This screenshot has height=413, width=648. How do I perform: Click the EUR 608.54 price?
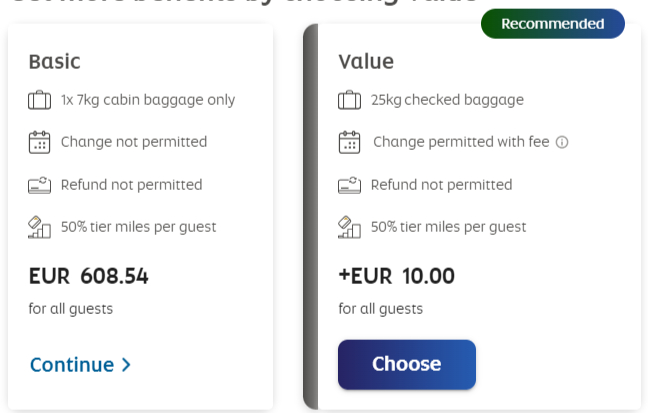point(88,276)
